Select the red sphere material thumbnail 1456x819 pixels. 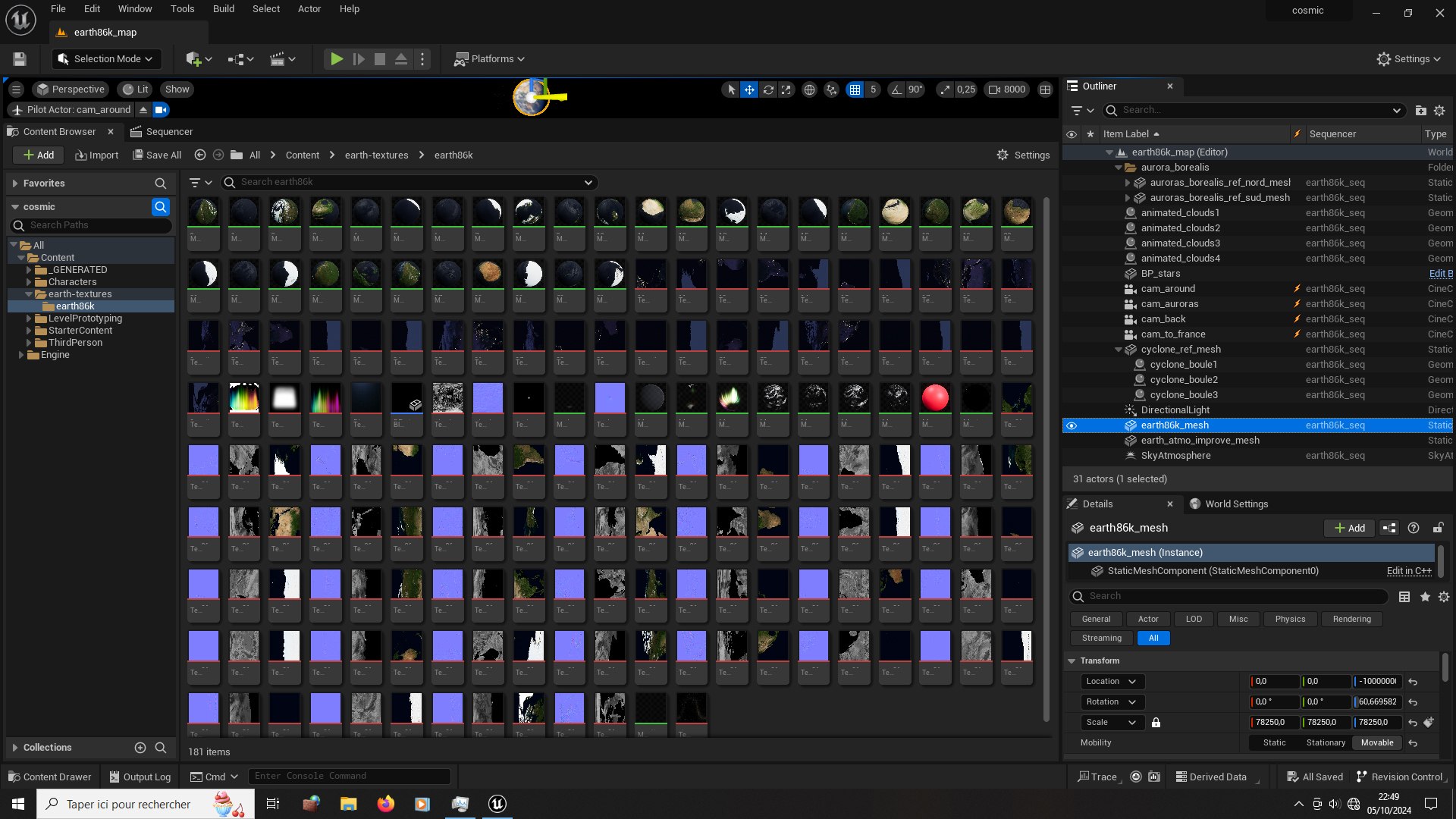(x=934, y=398)
